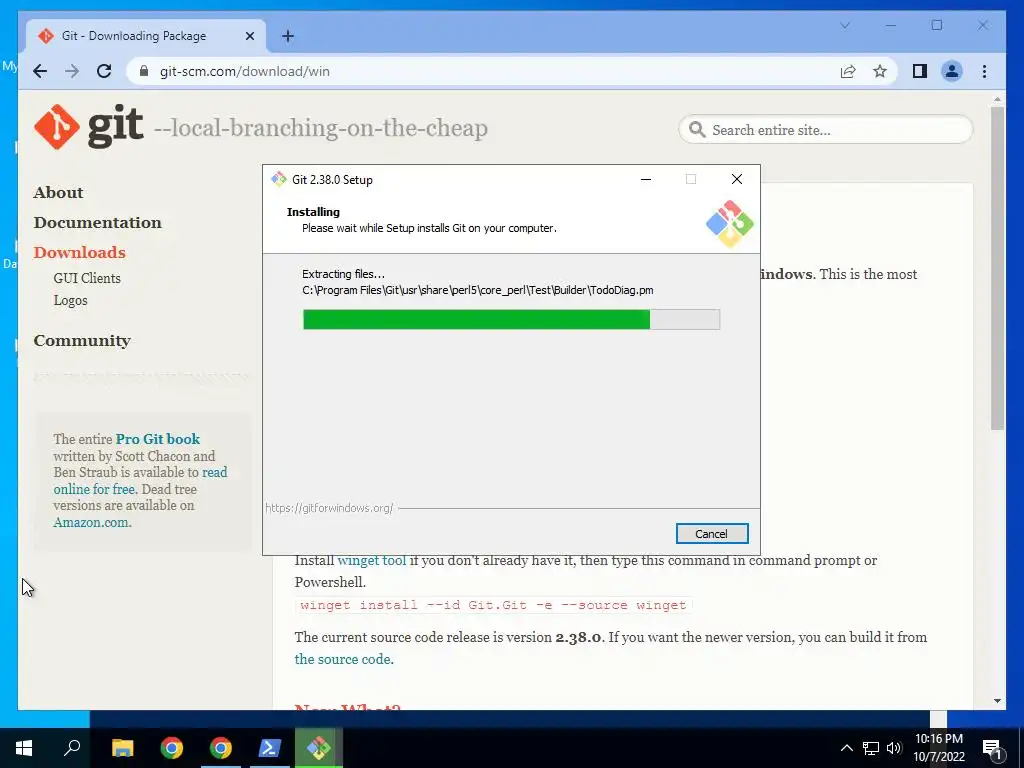Screen dimensions: 1024x768
Task: Open the first Chrome taskbar icon
Action: tap(172, 748)
